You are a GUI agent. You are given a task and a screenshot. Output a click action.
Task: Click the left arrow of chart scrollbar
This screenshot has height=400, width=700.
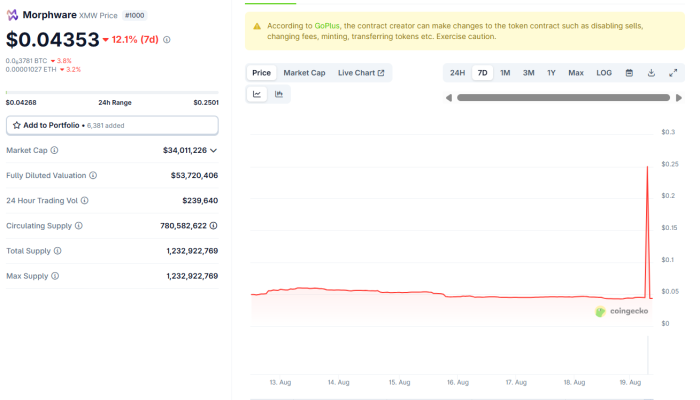pyautogui.click(x=449, y=97)
